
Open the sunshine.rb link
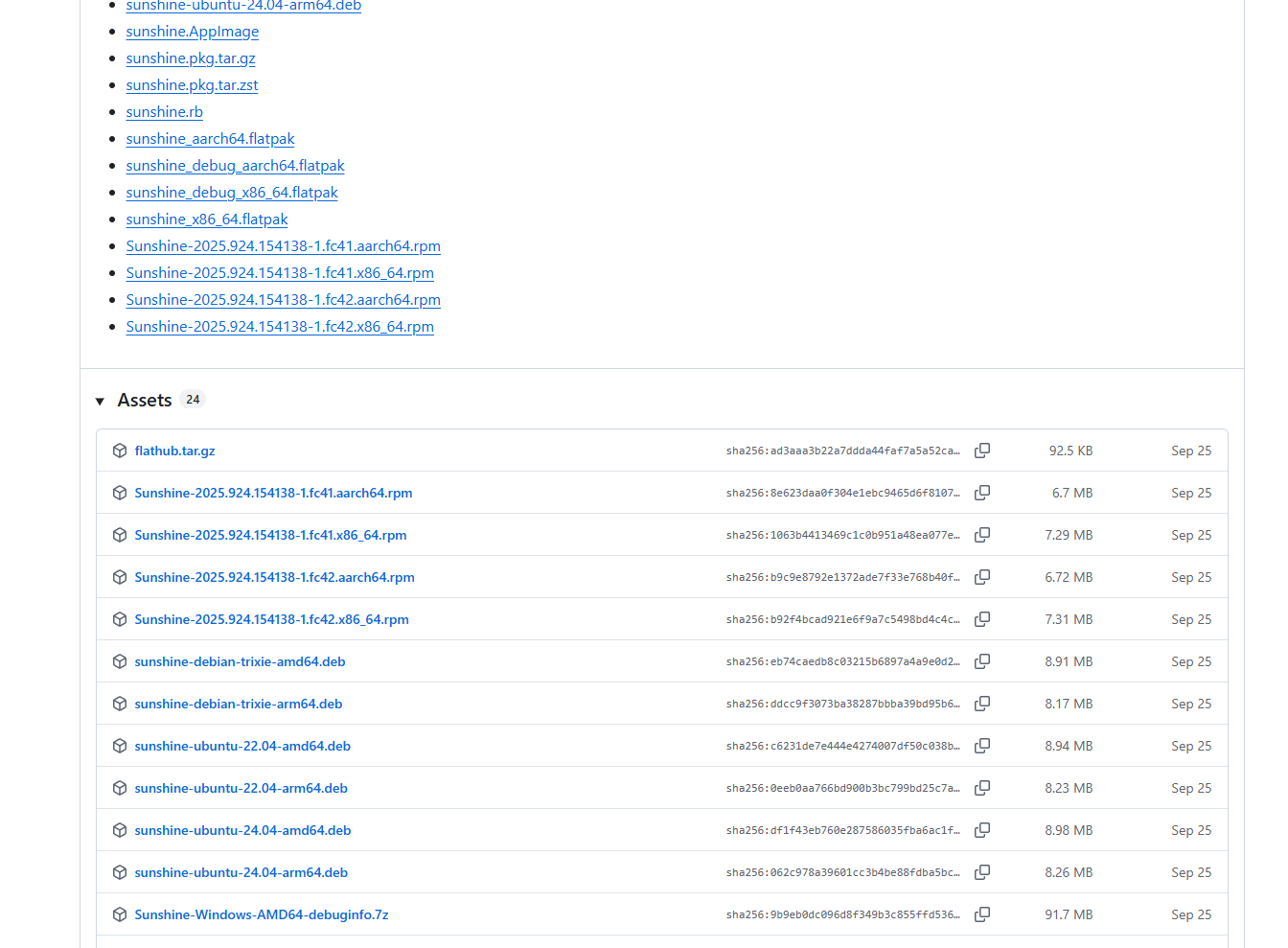(164, 111)
